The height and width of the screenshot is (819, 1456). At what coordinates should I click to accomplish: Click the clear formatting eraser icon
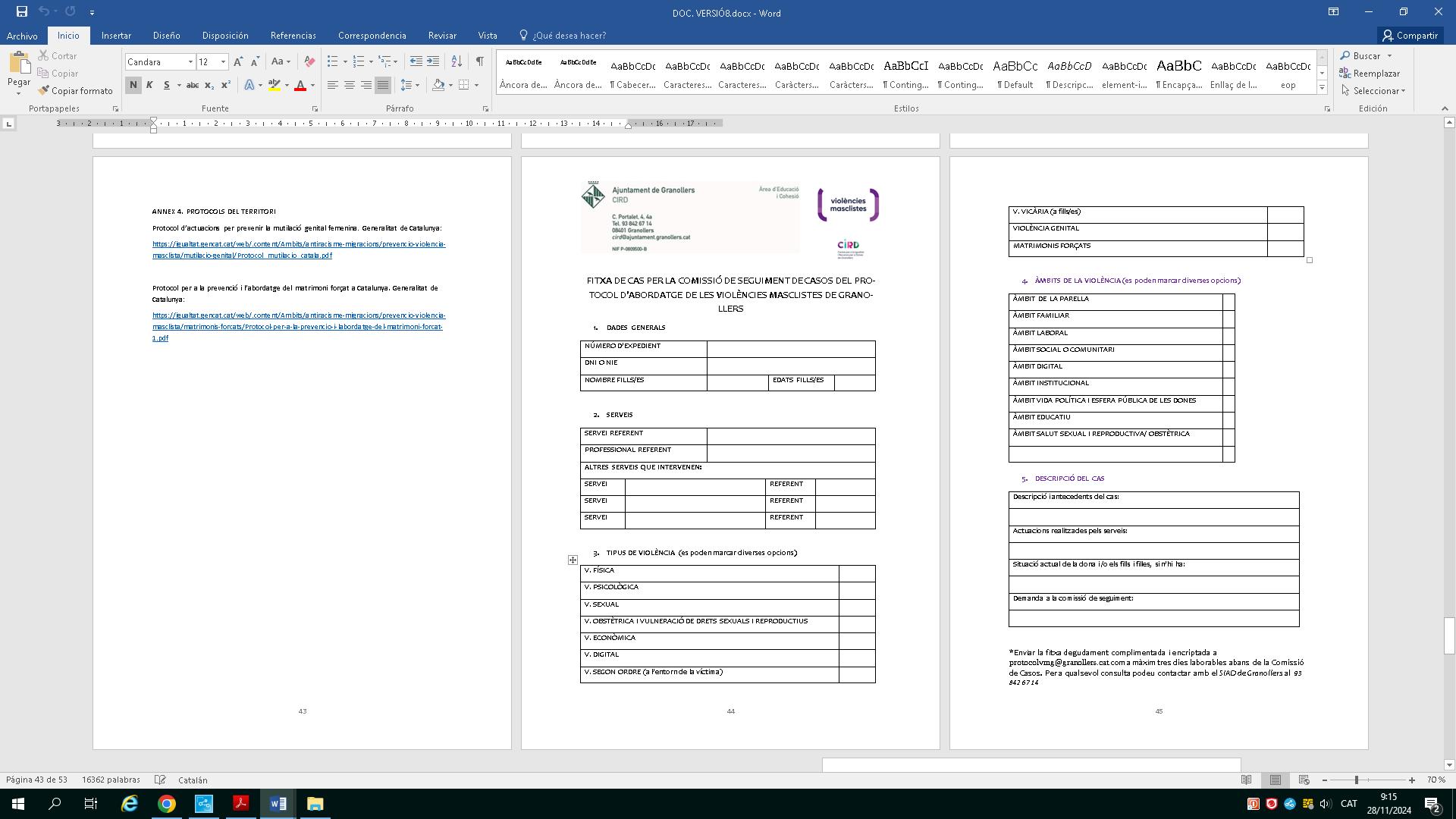coord(309,61)
